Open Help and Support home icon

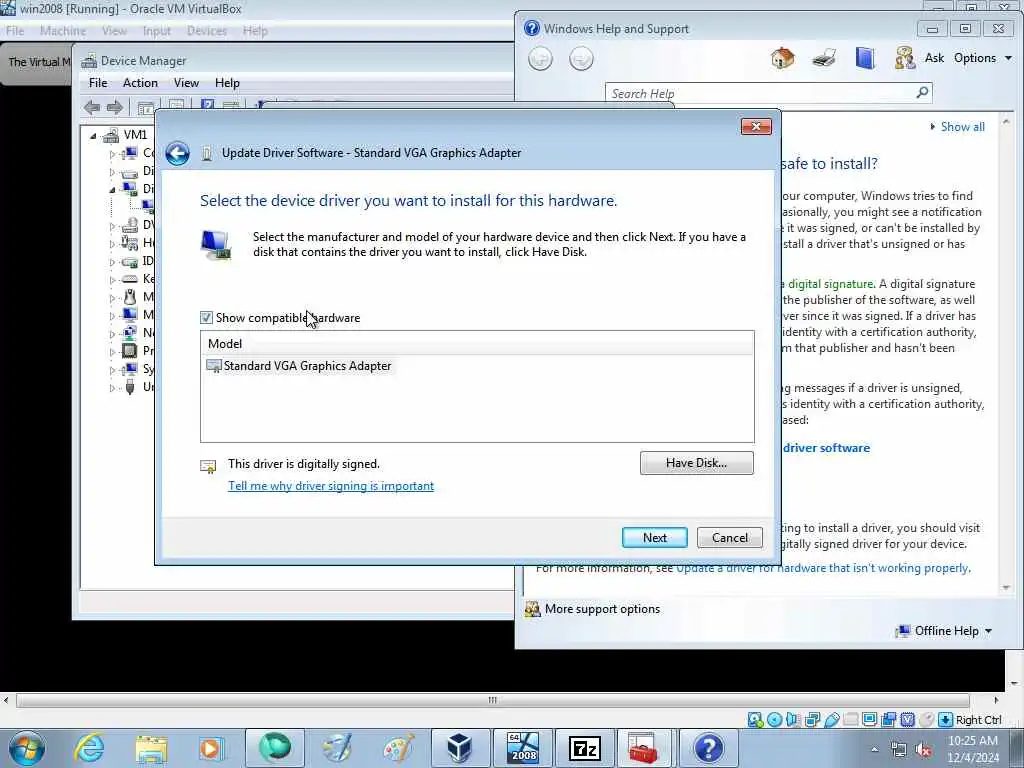pyautogui.click(x=782, y=59)
